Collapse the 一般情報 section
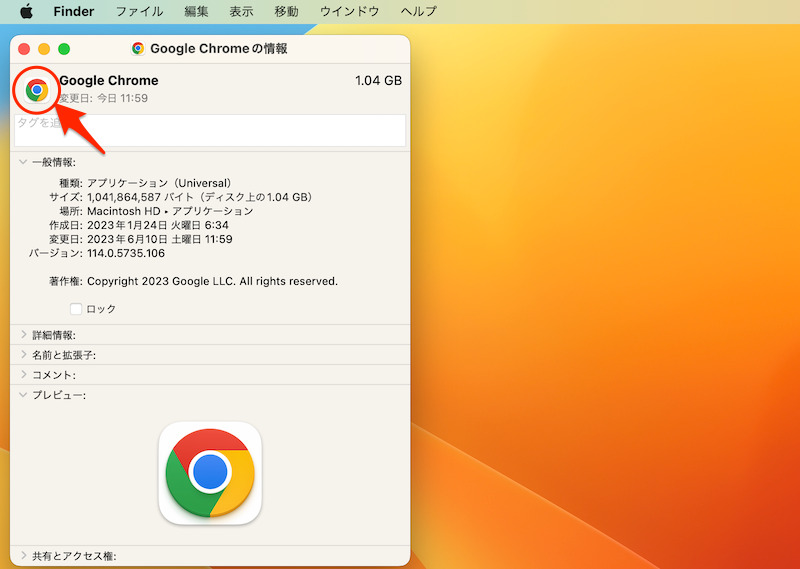 [x=23, y=162]
